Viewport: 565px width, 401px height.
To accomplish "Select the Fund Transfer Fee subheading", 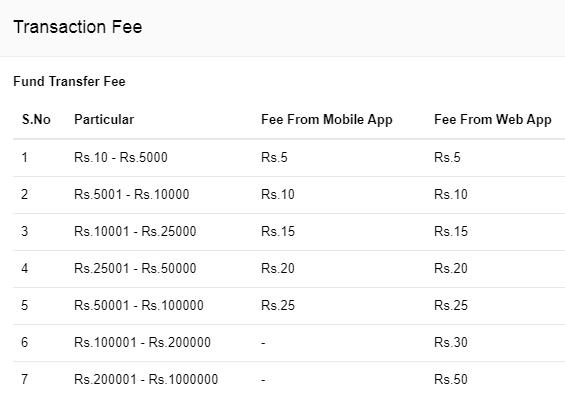I will pos(69,81).
